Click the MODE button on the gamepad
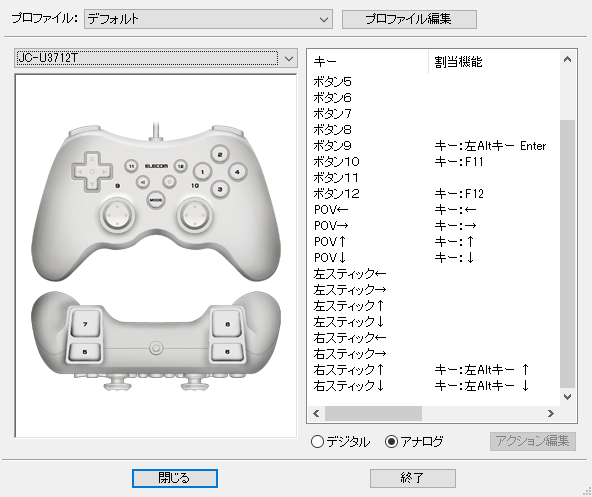The height and width of the screenshot is (497, 592). click(x=156, y=200)
